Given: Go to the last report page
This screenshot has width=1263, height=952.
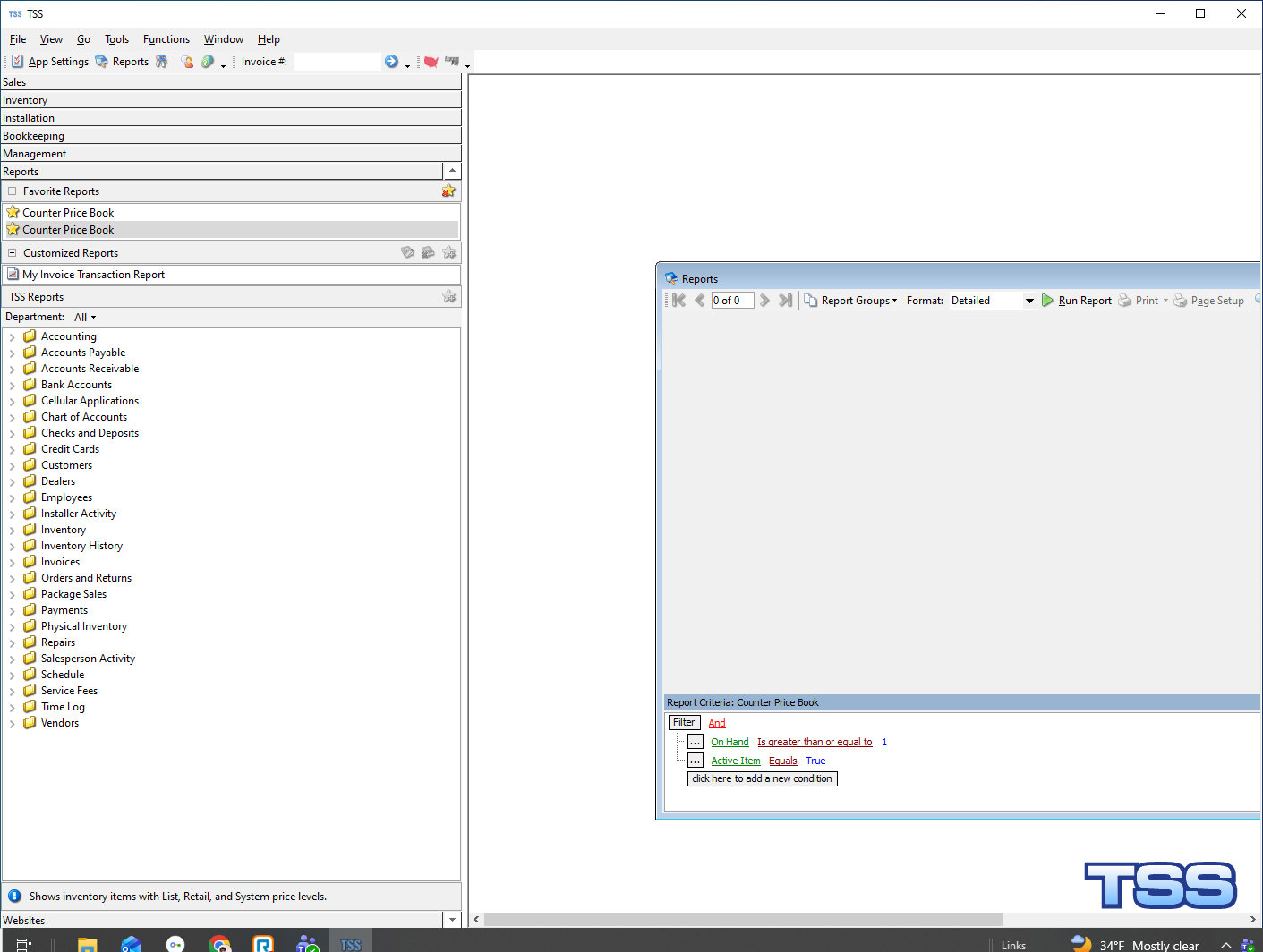Looking at the screenshot, I should 785,301.
